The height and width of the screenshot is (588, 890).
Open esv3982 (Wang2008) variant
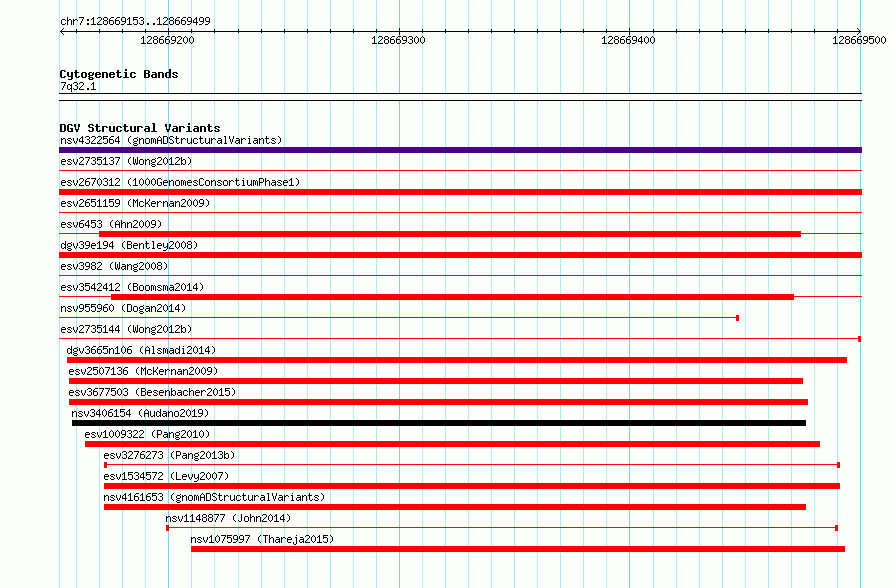(114, 266)
